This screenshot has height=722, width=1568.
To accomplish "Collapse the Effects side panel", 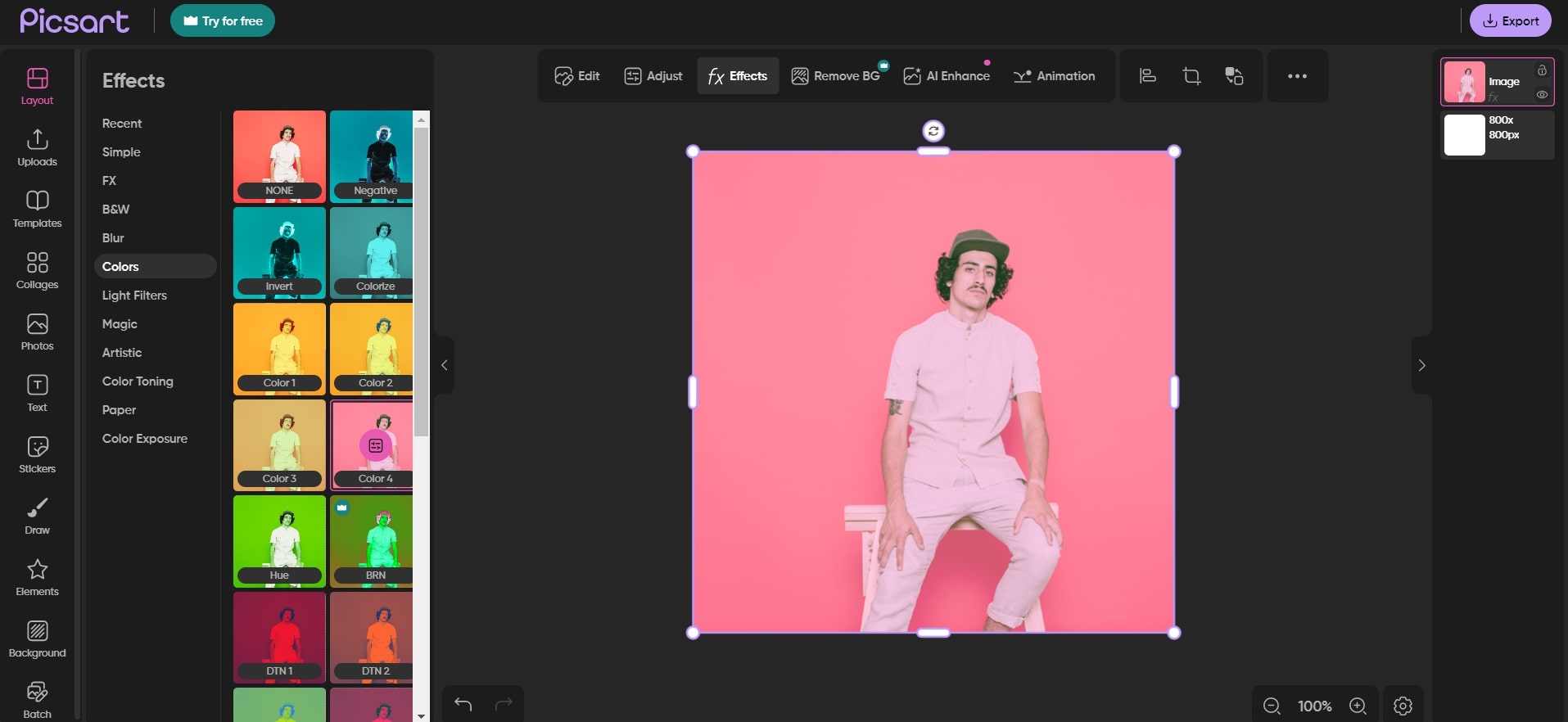I will 445,365.
